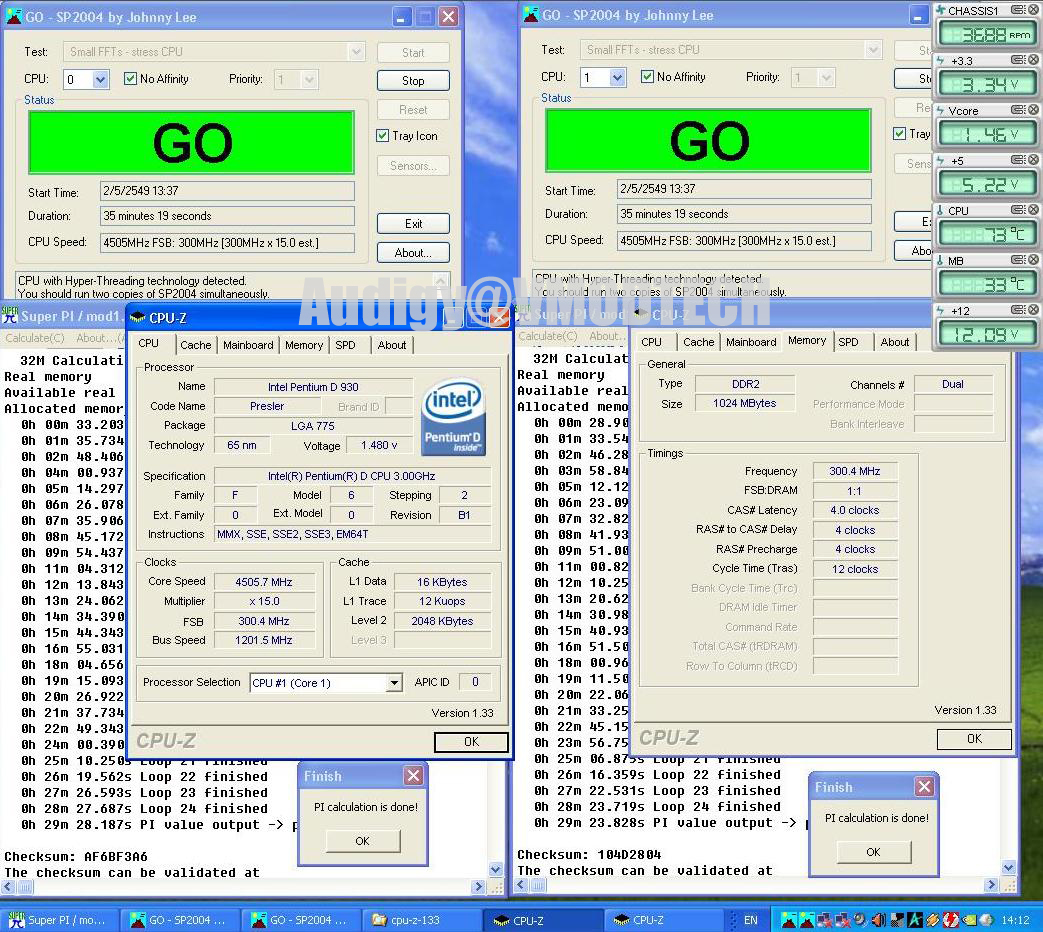Viewport: 1043px width, 932px height.
Task: Click the Intel Pentium D logo in CPU-Z
Action: (x=454, y=416)
